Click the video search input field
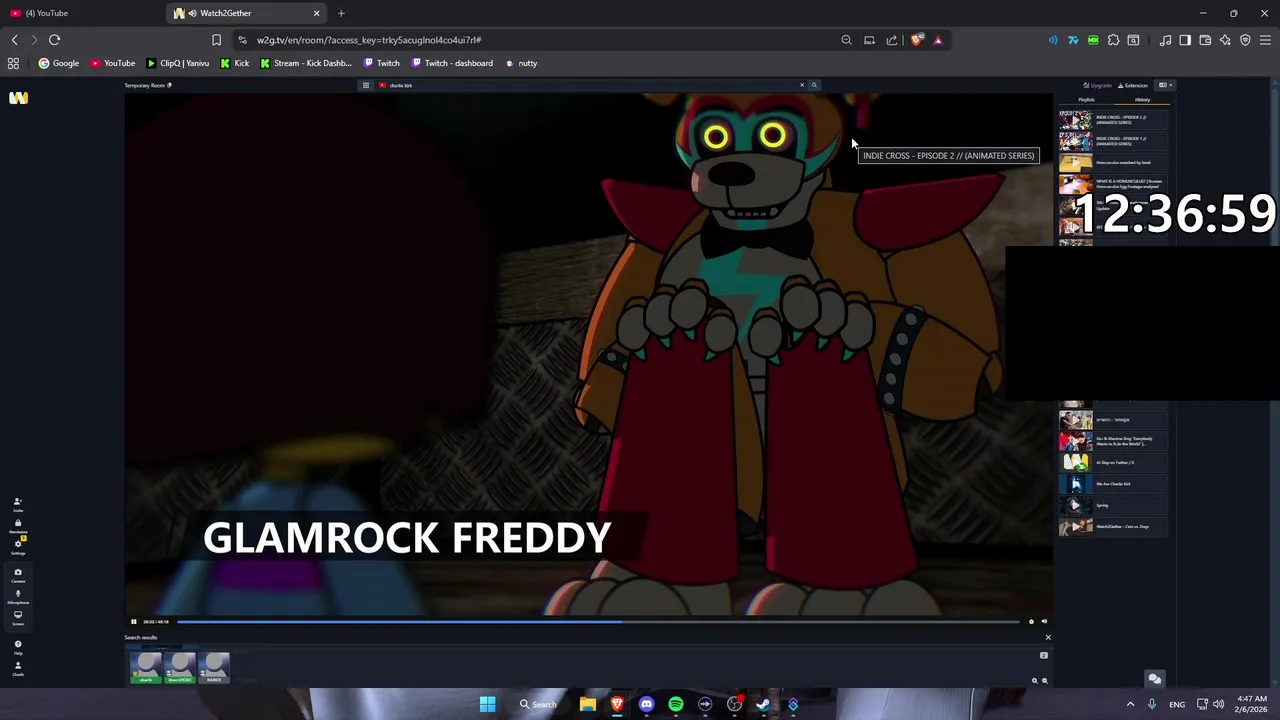The image size is (1280, 720). 590,85
